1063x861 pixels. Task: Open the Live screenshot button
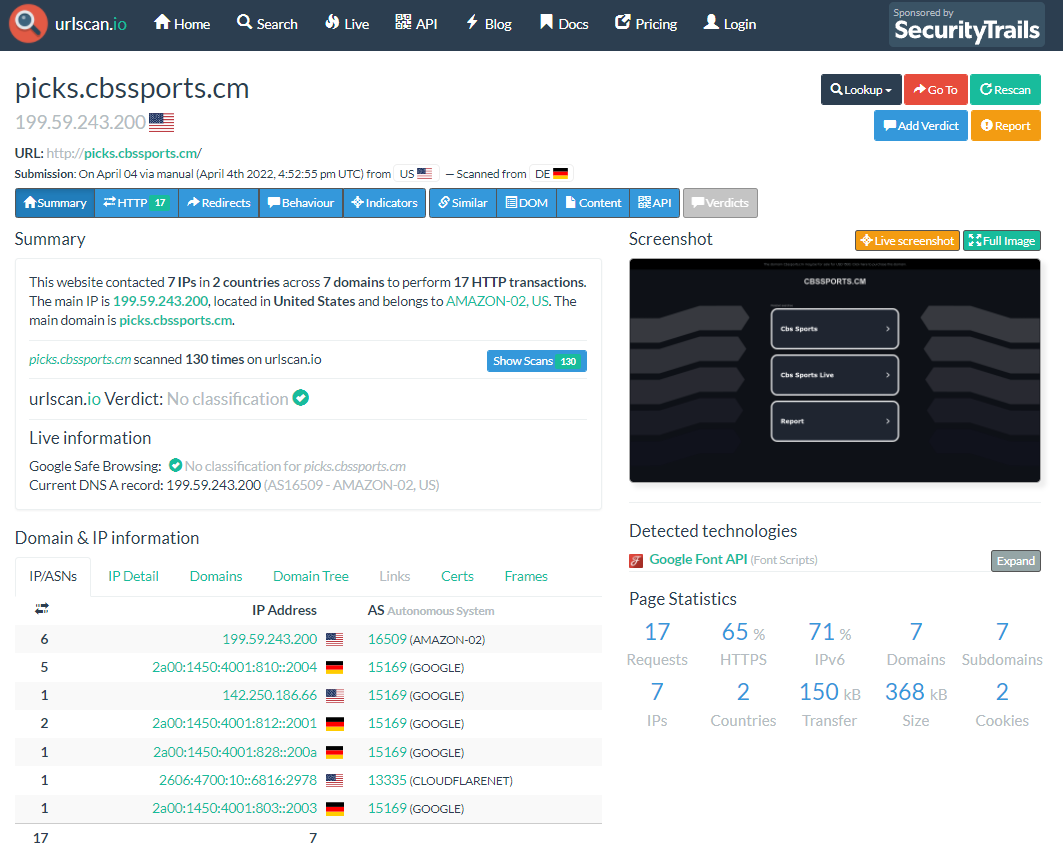click(907, 241)
